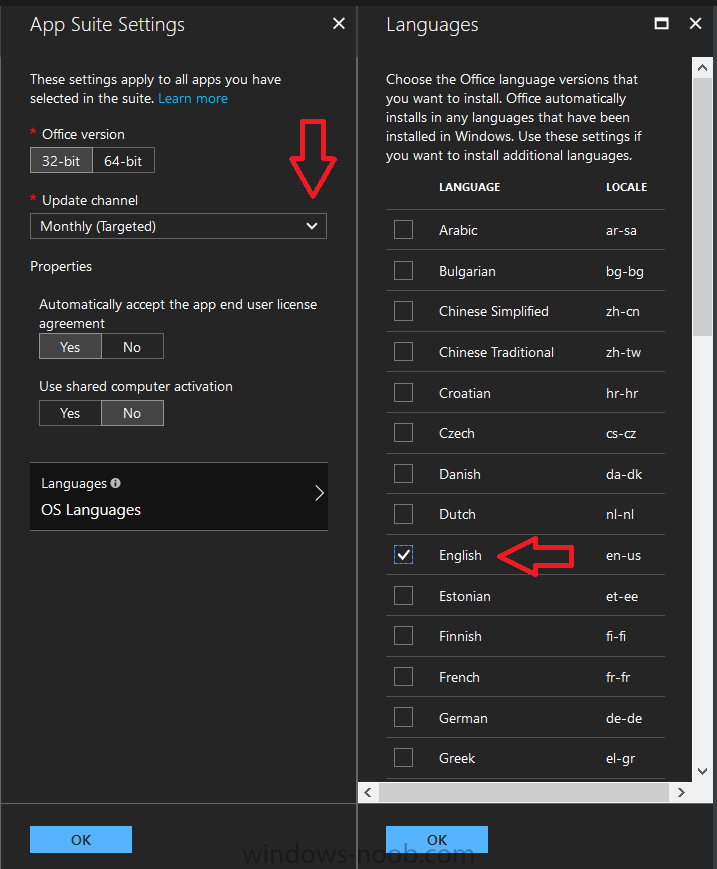Screen dimensions: 717x869
Task: Click the horizontal scrollbar thumb
Action: coord(524,793)
